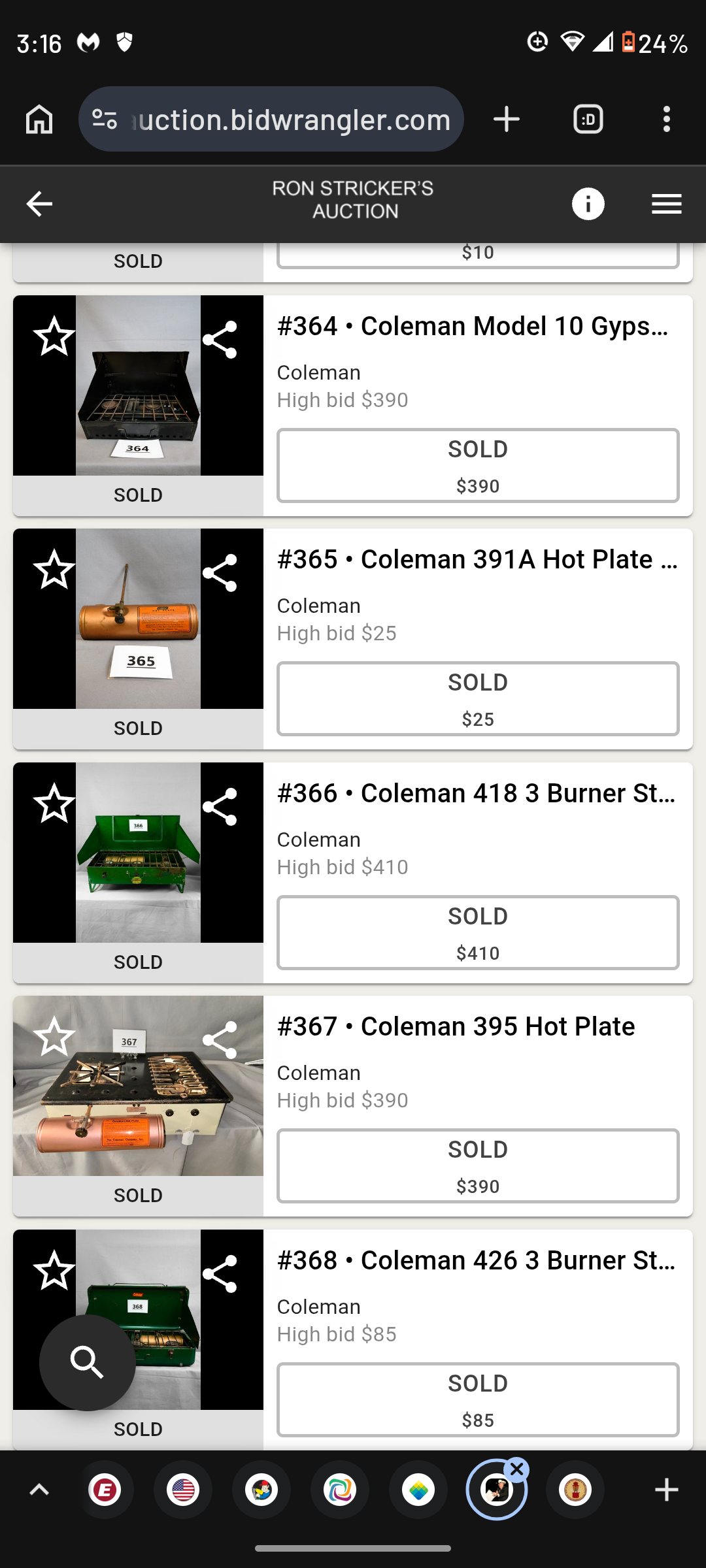Viewport: 706px width, 1568px height.
Task: Open lot #365 hot plate photo
Action: [x=138, y=619]
